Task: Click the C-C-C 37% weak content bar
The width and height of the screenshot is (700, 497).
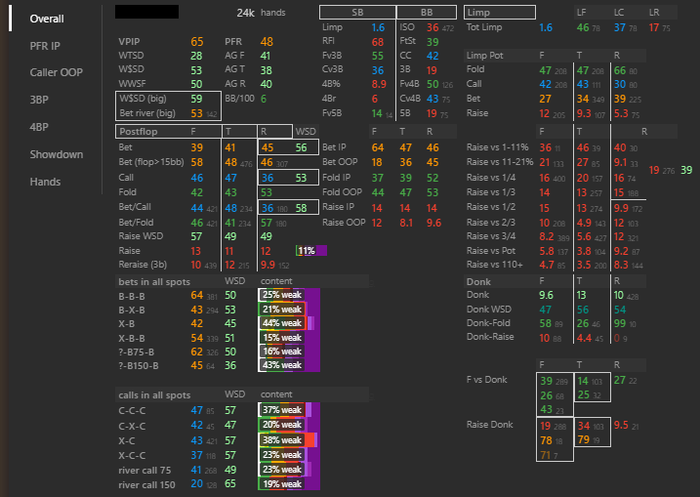Action: 289,409
